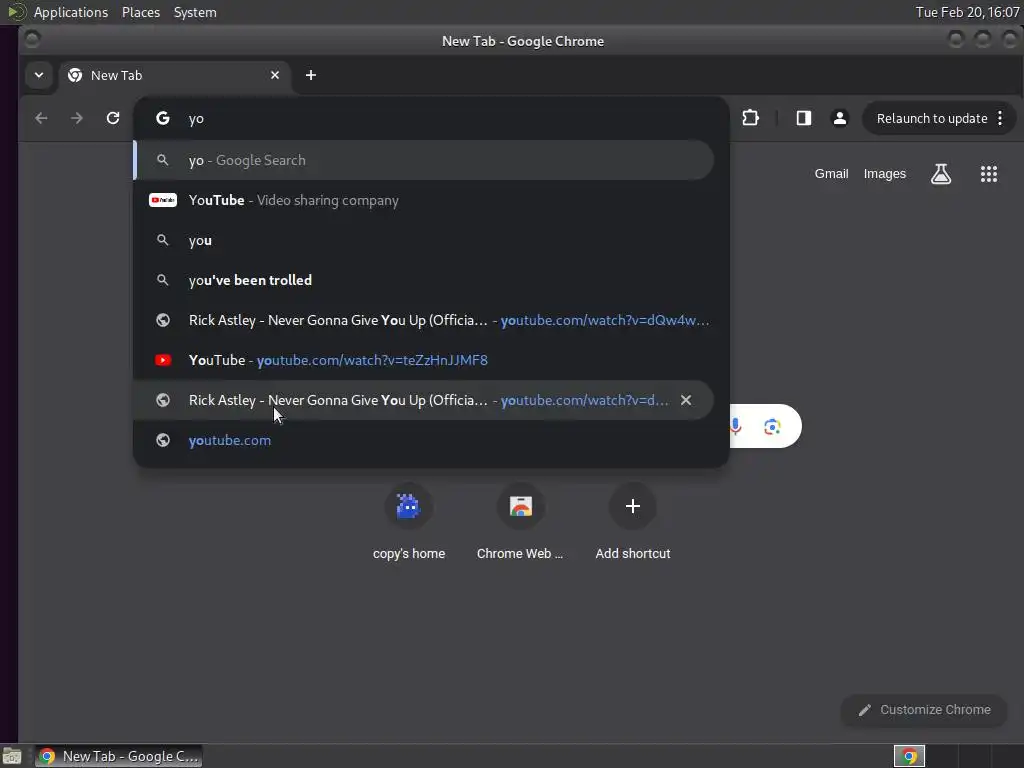The height and width of the screenshot is (768, 1024).
Task: Search by image with Google Lens icon
Action: [773, 426]
